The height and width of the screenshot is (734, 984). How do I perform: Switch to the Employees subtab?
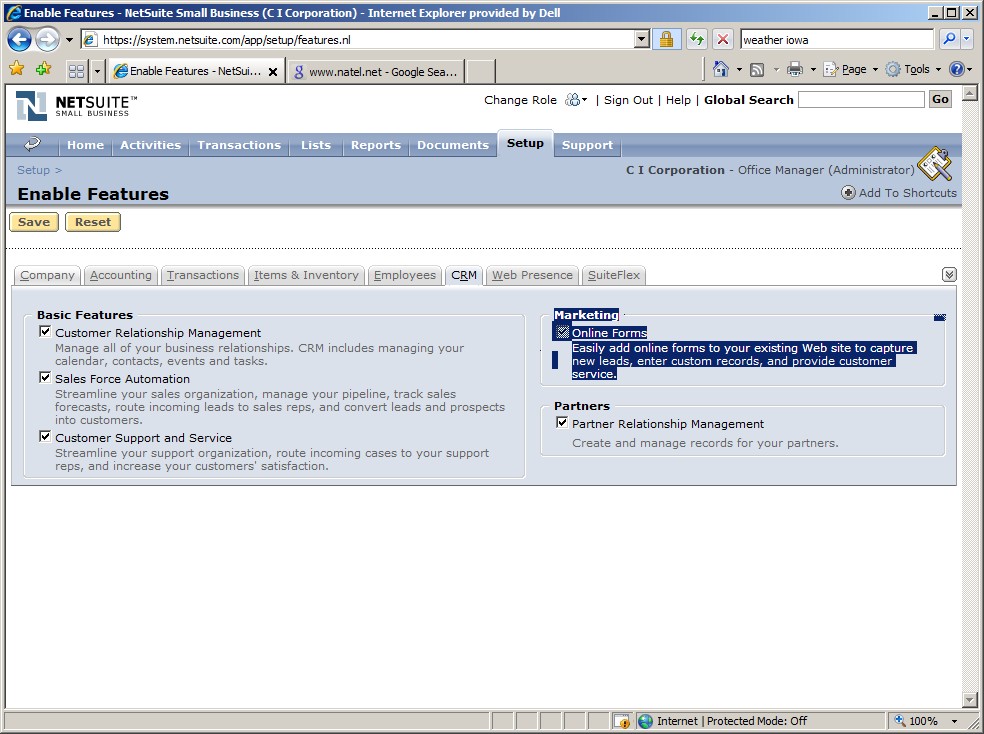pyautogui.click(x=405, y=275)
